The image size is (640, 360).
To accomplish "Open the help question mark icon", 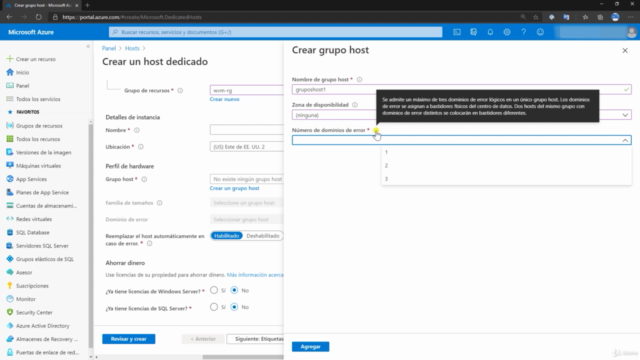I will (x=523, y=32).
